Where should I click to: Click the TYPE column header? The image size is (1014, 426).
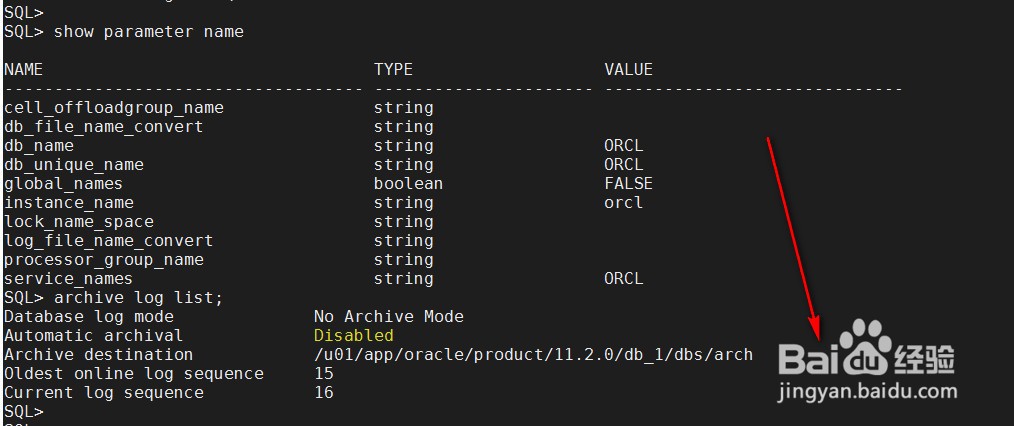[x=393, y=69]
